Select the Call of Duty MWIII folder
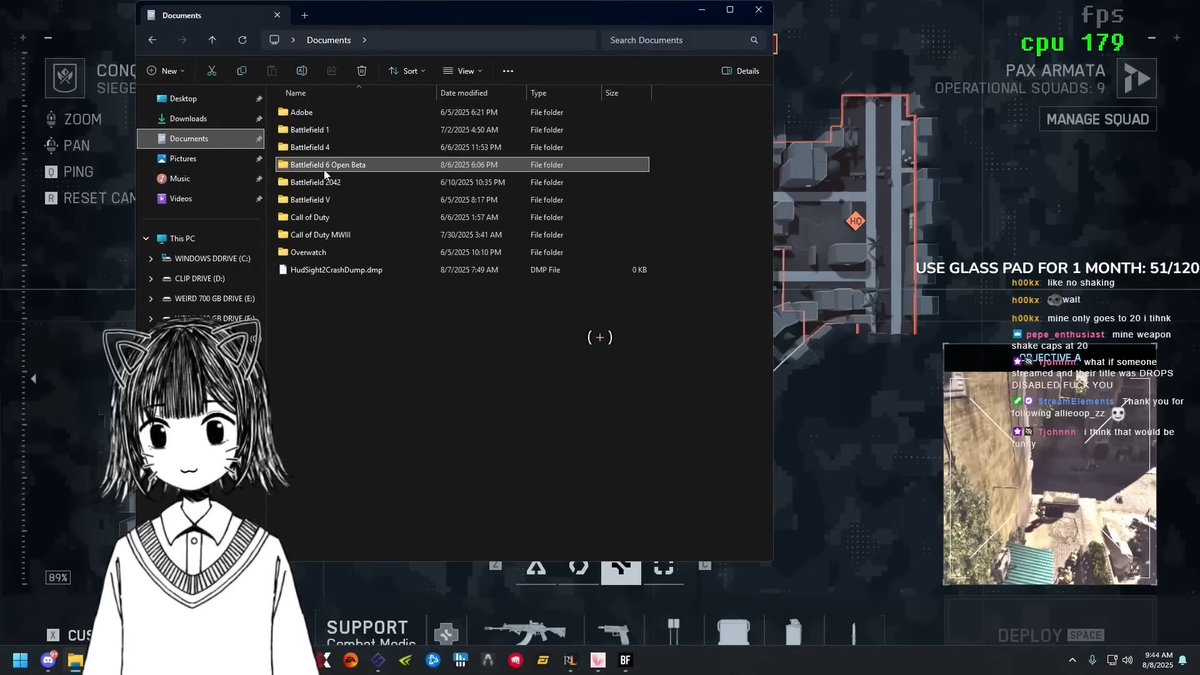The image size is (1200, 675). pyautogui.click(x=463, y=235)
